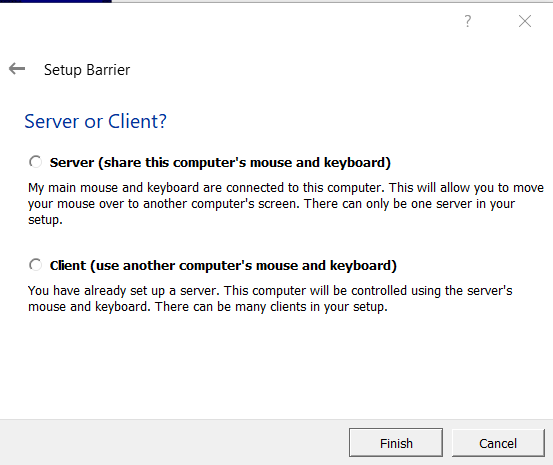Image resolution: width=553 pixels, height=465 pixels.
Task: Click the Finish button
Action: (x=396, y=443)
